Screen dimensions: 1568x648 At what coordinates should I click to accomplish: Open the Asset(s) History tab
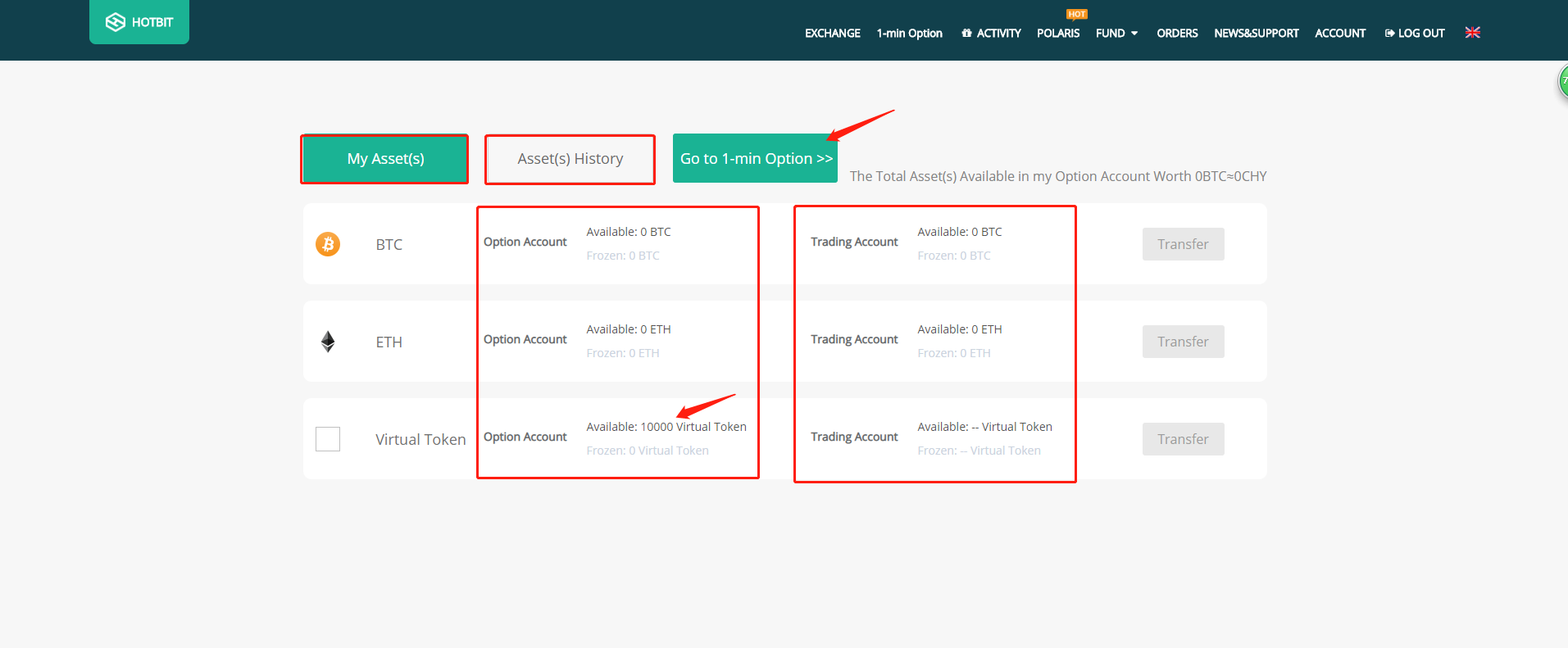coord(570,159)
